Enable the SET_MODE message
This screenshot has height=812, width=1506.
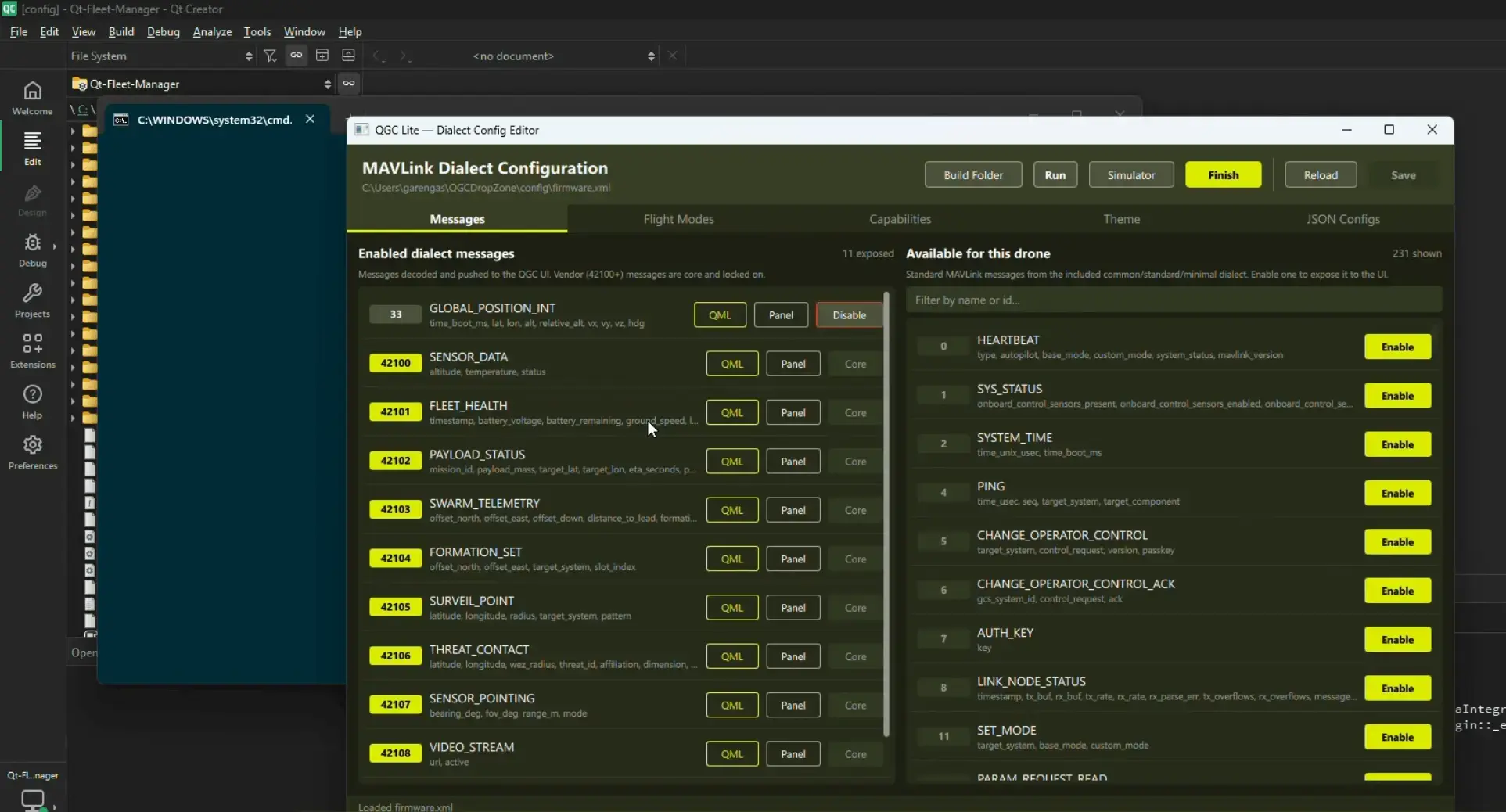(x=1397, y=737)
